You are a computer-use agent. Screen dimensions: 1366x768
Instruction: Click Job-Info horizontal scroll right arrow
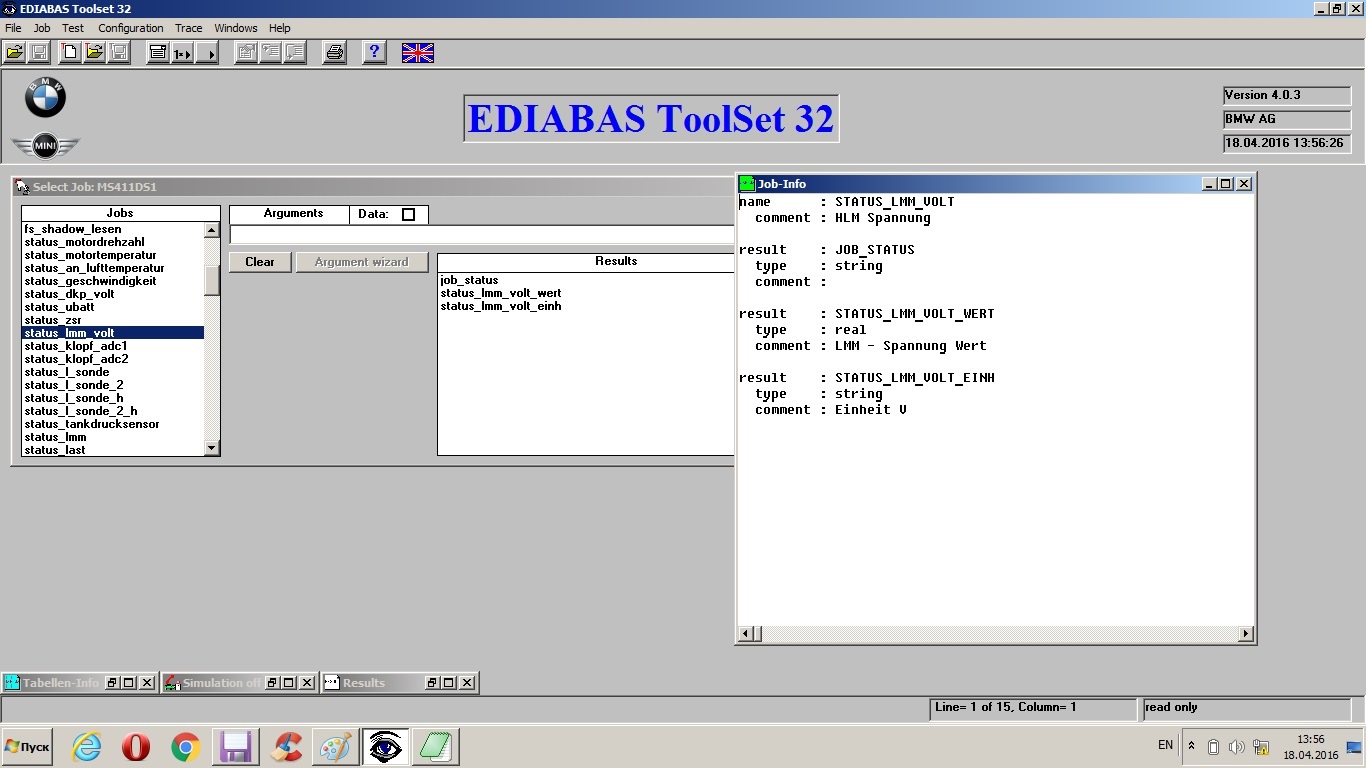point(1245,634)
